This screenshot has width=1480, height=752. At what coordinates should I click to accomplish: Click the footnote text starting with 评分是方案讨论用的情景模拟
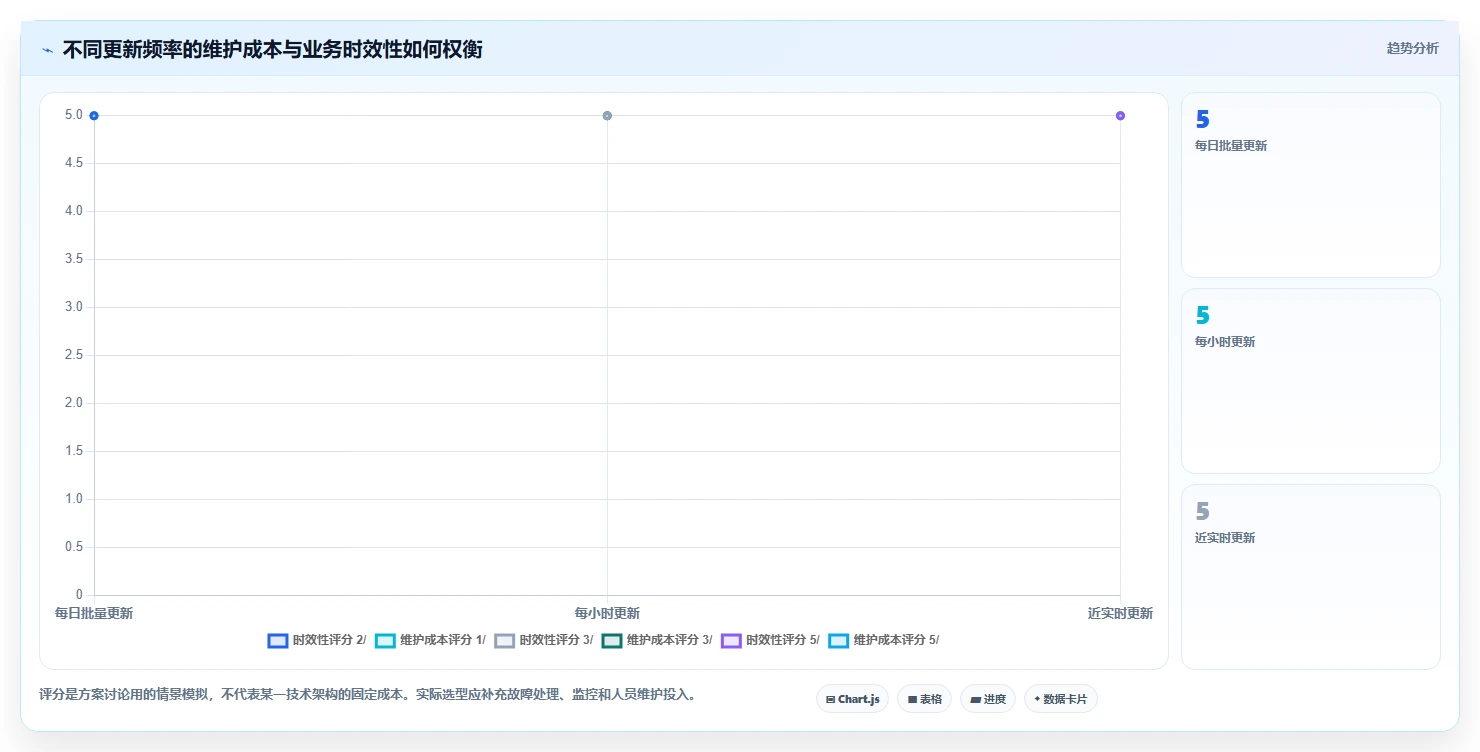tap(367, 694)
